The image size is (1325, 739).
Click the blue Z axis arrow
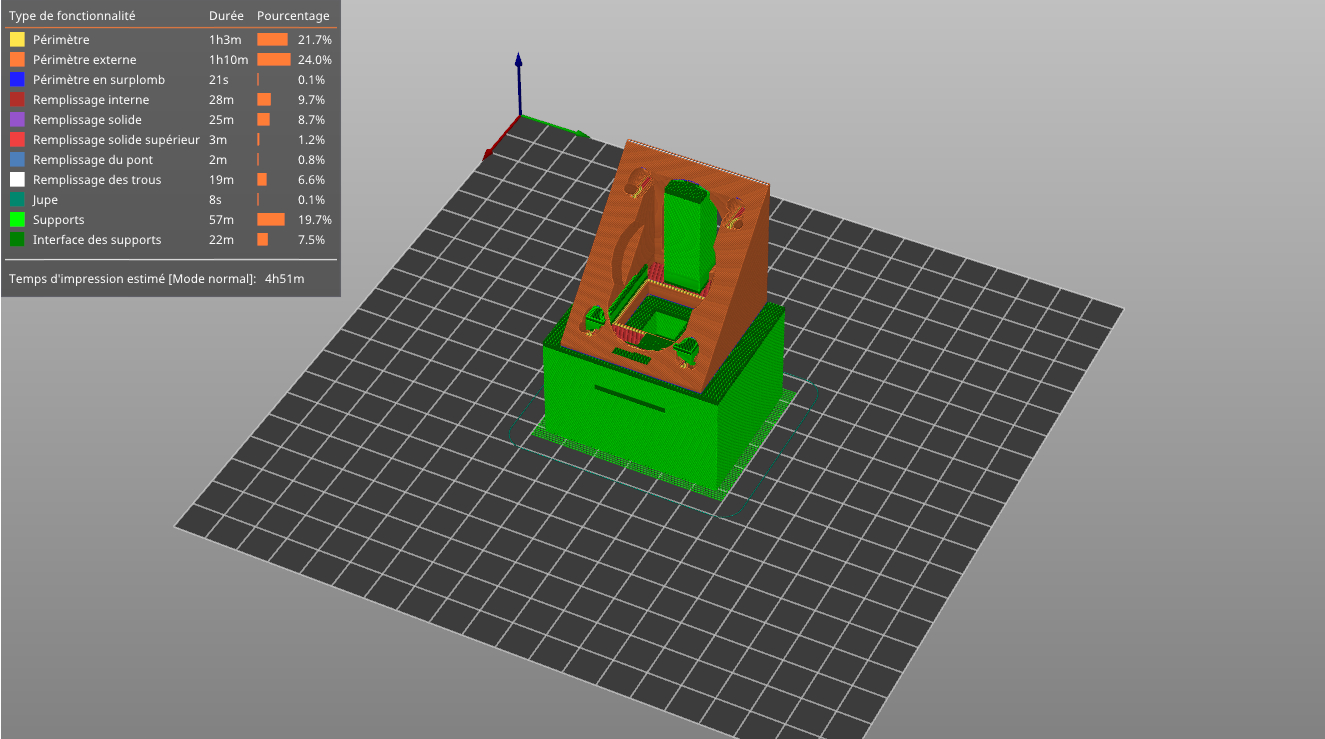pyautogui.click(x=518, y=84)
